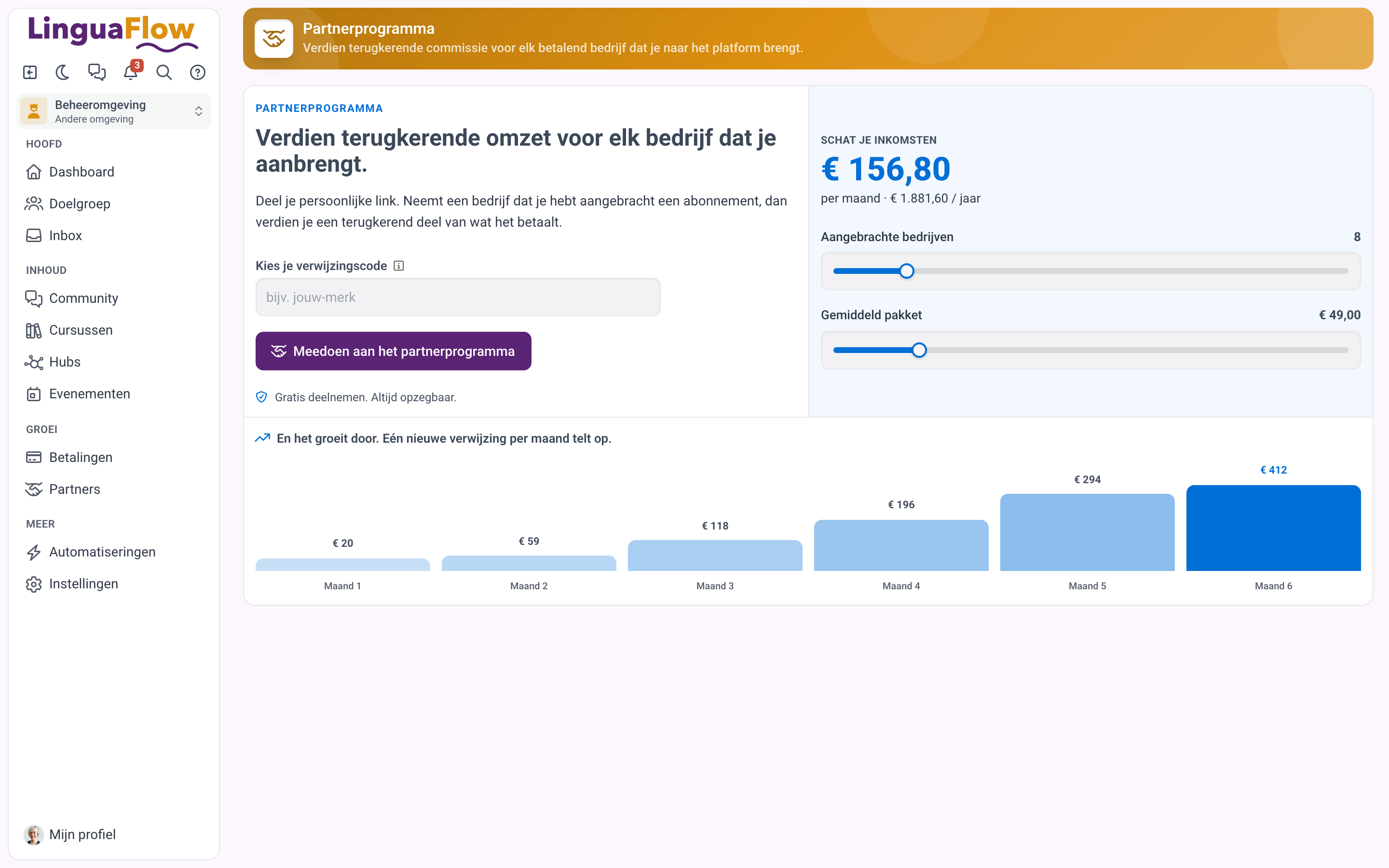Click the Hubs network icon
This screenshot has height=868, width=1389.
click(34, 362)
